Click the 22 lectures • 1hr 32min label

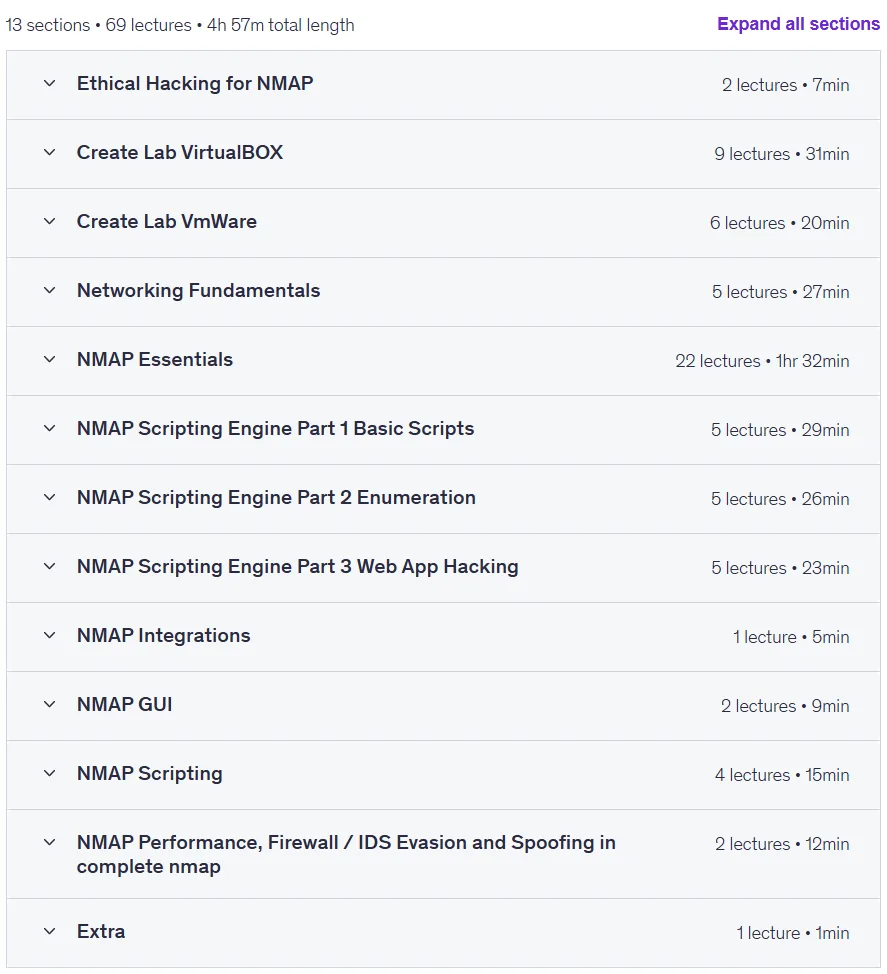762,361
